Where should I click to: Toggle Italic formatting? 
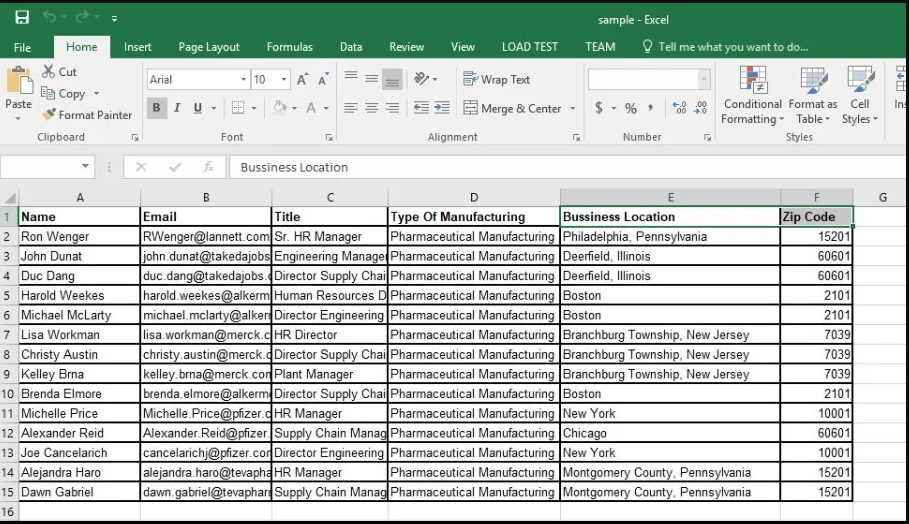pos(177,108)
